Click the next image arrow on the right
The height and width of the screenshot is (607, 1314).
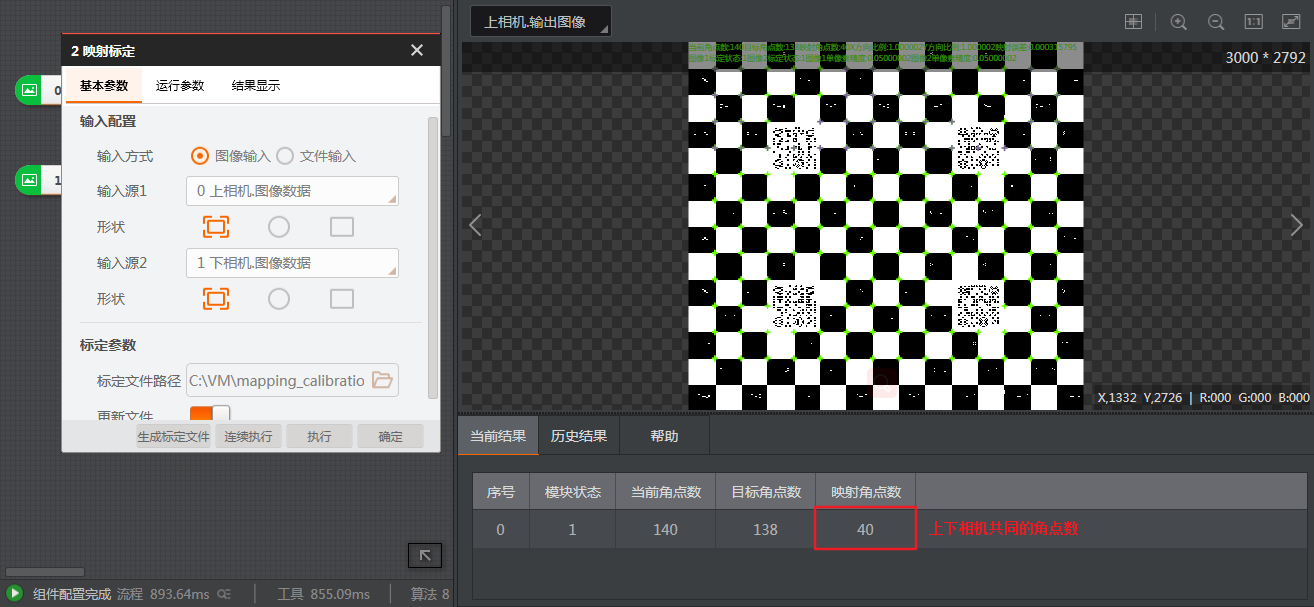[1297, 225]
